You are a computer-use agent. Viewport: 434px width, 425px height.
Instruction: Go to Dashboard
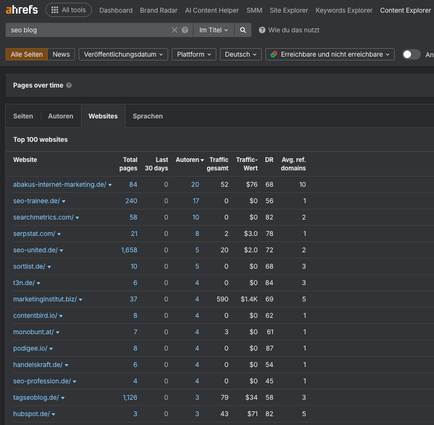pyautogui.click(x=116, y=10)
